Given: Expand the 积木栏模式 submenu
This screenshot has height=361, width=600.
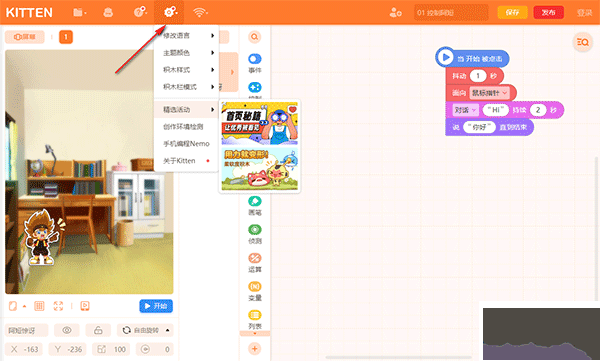Looking at the screenshot, I should pyautogui.click(x=186, y=87).
